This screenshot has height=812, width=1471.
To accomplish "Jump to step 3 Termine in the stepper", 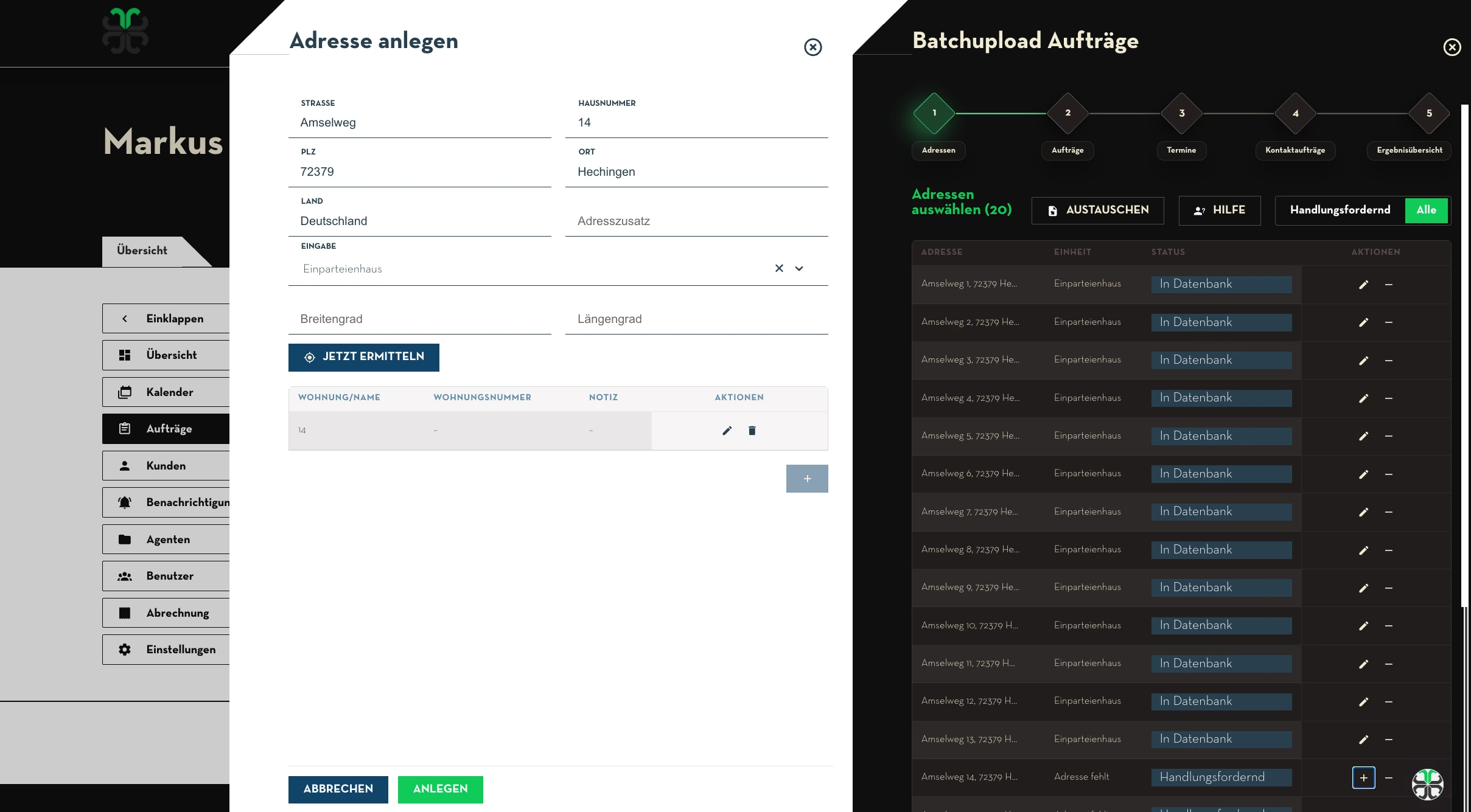I will [1181, 113].
